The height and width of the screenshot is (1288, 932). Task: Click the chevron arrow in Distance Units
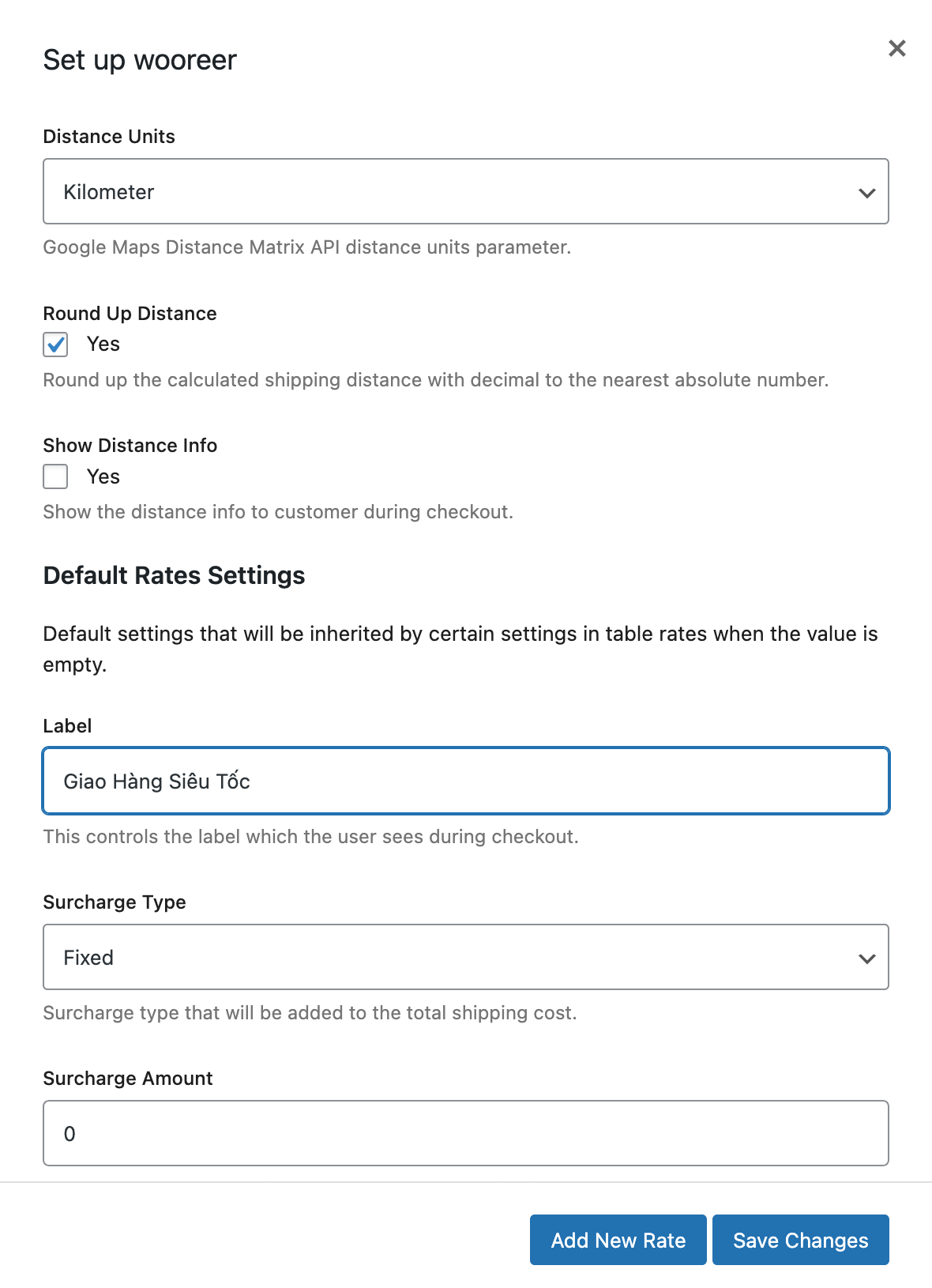[x=866, y=193]
